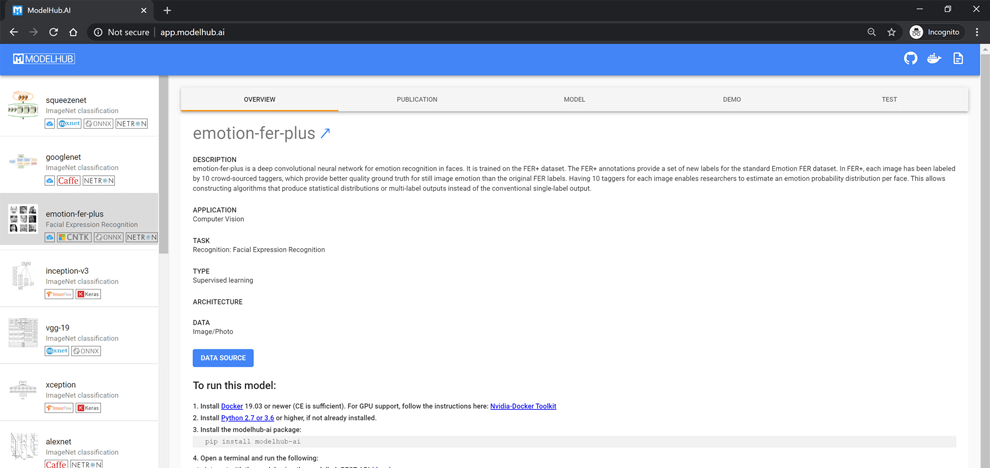This screenshot has width=990, height=468.
Task: Switch to the Demo tab
Action: pos(732,99)
